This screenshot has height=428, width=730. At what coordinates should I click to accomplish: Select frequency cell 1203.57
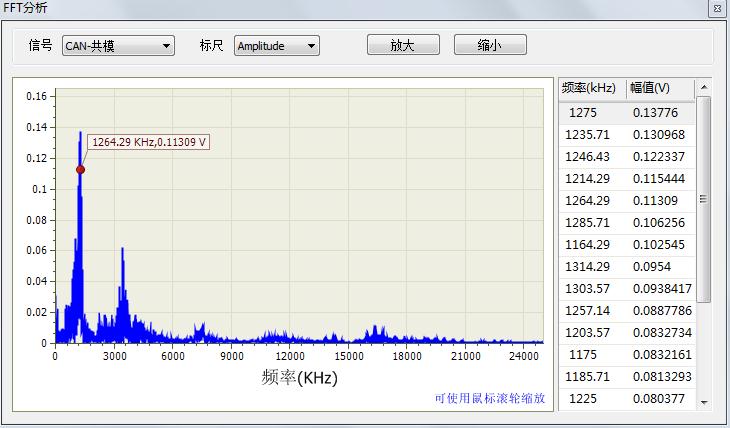[x=587, y=333]
